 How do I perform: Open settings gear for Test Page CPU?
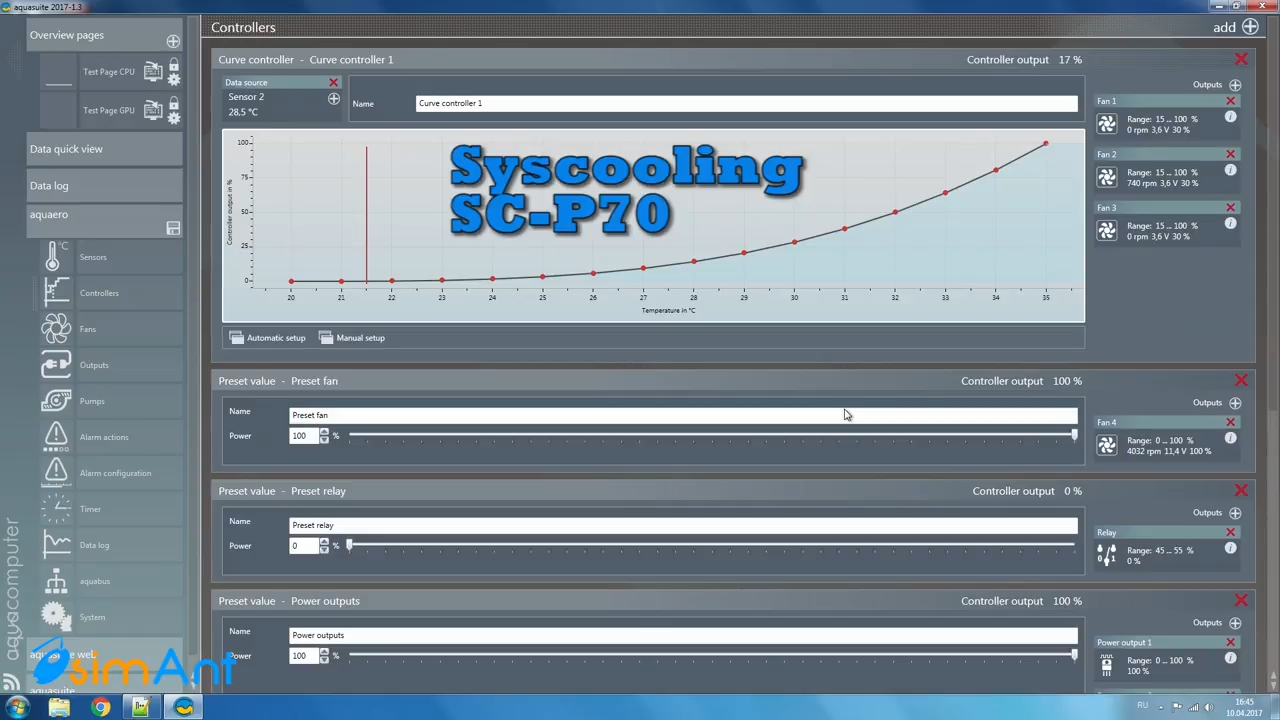174,78
